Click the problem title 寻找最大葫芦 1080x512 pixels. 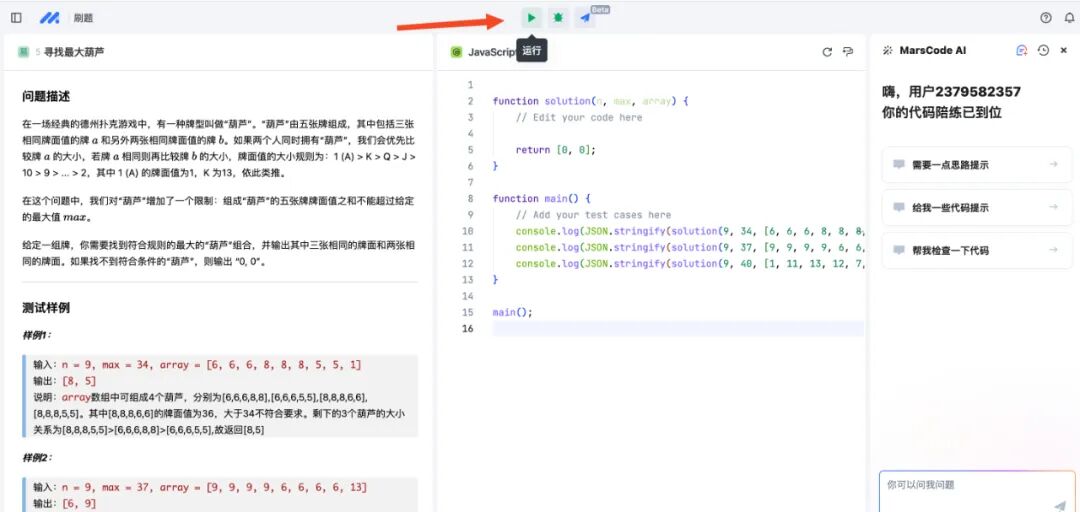tap(74, 52)
